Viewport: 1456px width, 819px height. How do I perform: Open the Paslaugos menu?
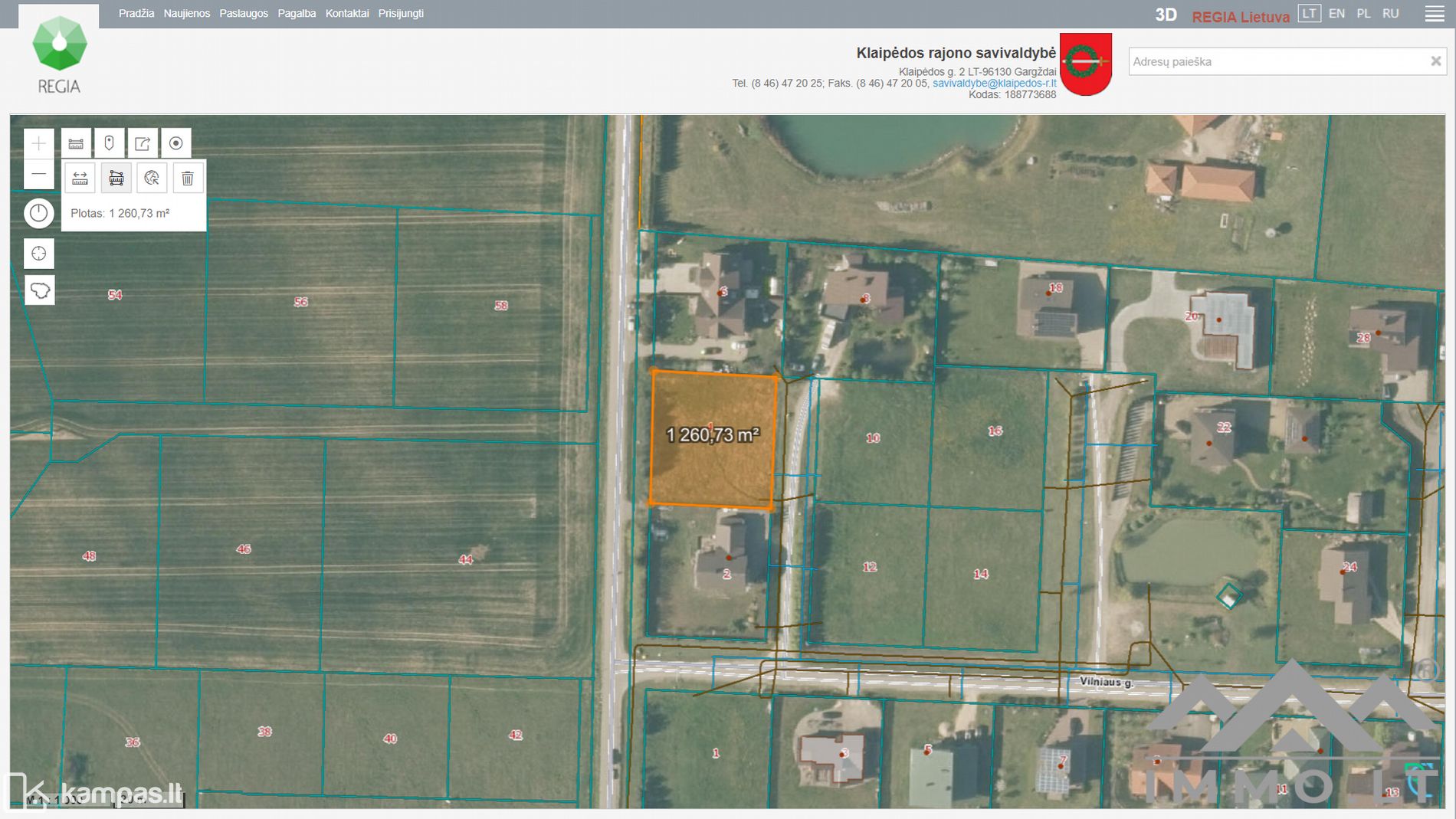tap(244, 14)
